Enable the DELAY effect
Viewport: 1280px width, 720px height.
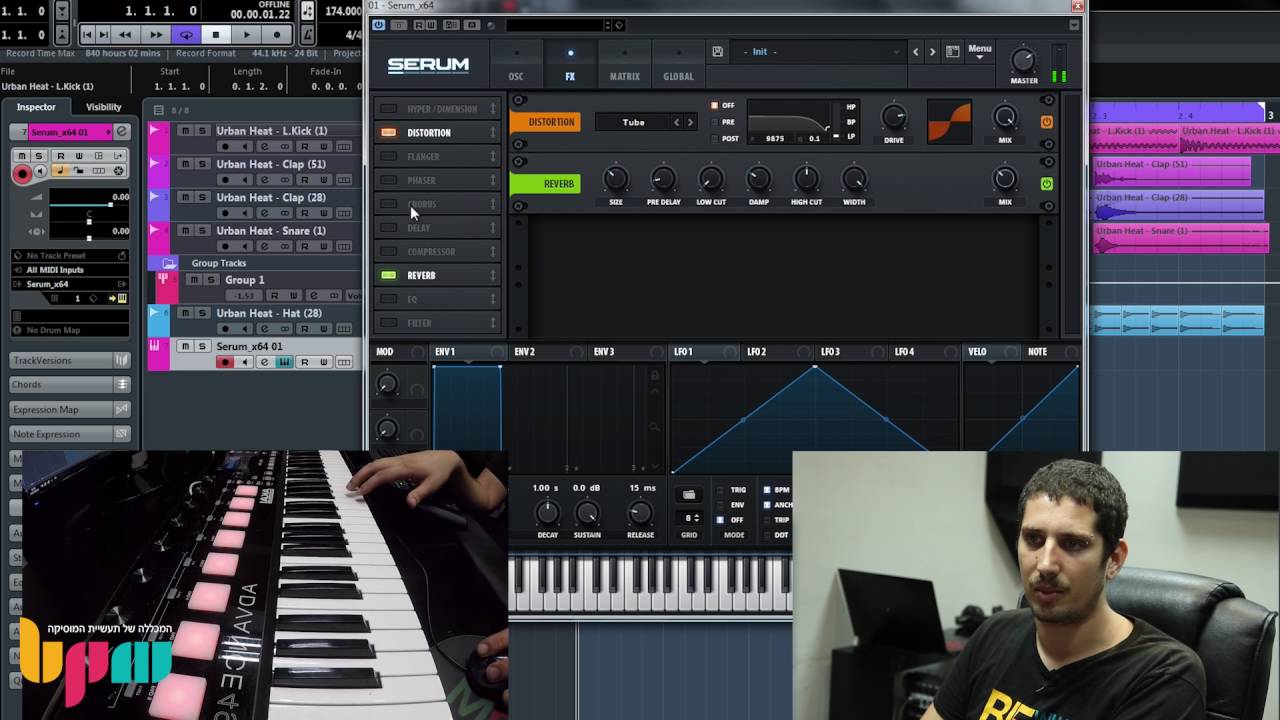[x=388, y=228]
